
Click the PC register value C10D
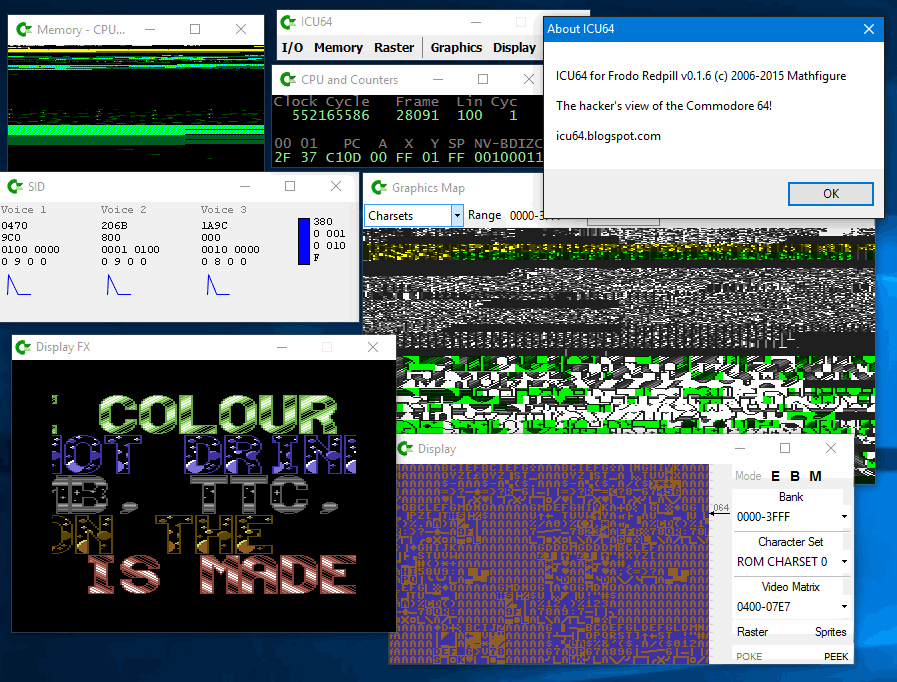coord(343,157)
